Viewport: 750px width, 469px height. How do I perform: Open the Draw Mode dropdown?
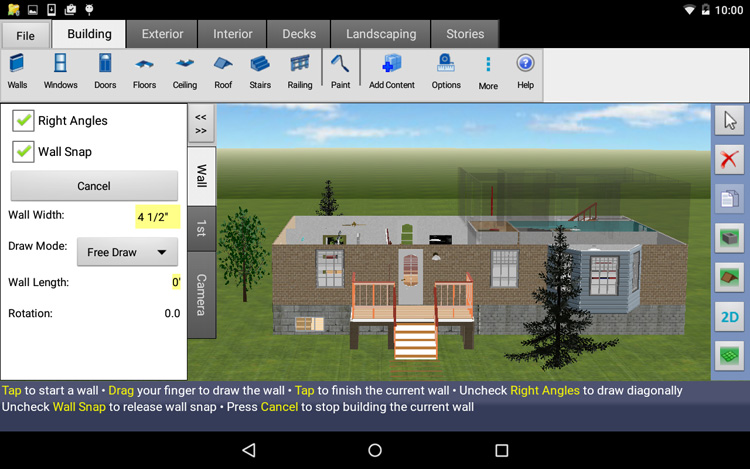pyautogui.click(x=127, y=252)
